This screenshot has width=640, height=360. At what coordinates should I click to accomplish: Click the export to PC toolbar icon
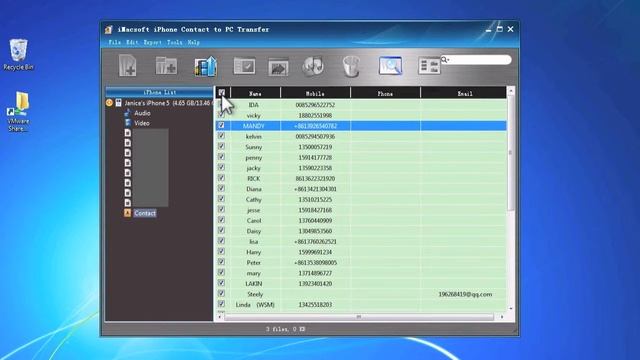pyautogui.click(x=205, y=66)
